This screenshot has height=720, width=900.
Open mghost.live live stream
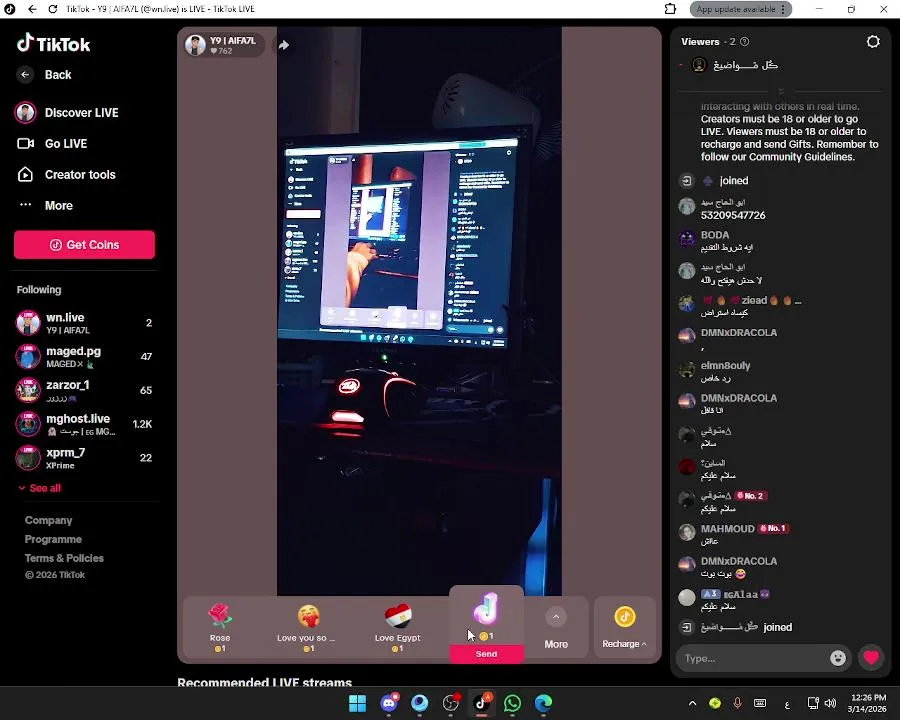(x=84, y=424)
